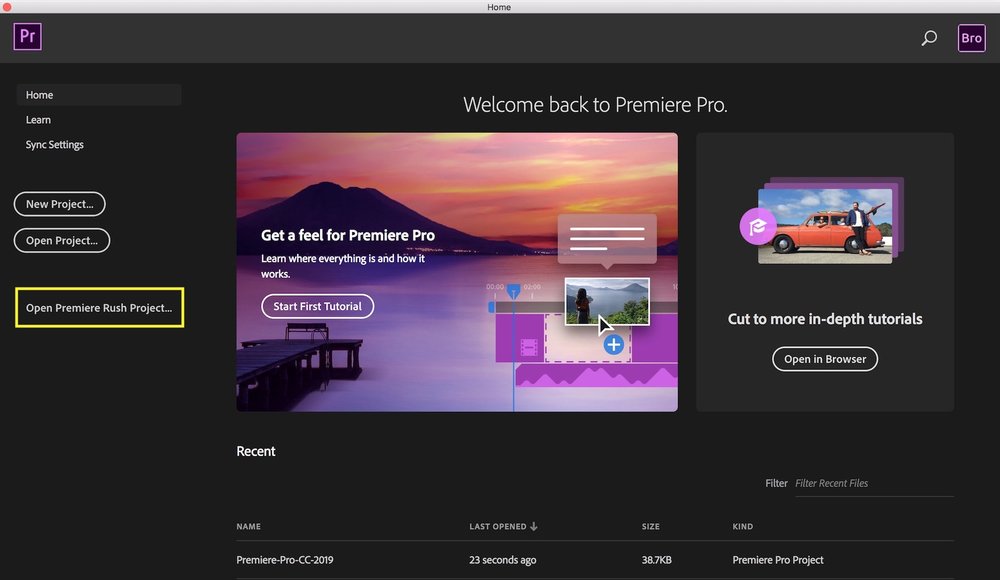The image size is (1000, 580).
Task: Sort by Last Opened column header
Action: 497,526
